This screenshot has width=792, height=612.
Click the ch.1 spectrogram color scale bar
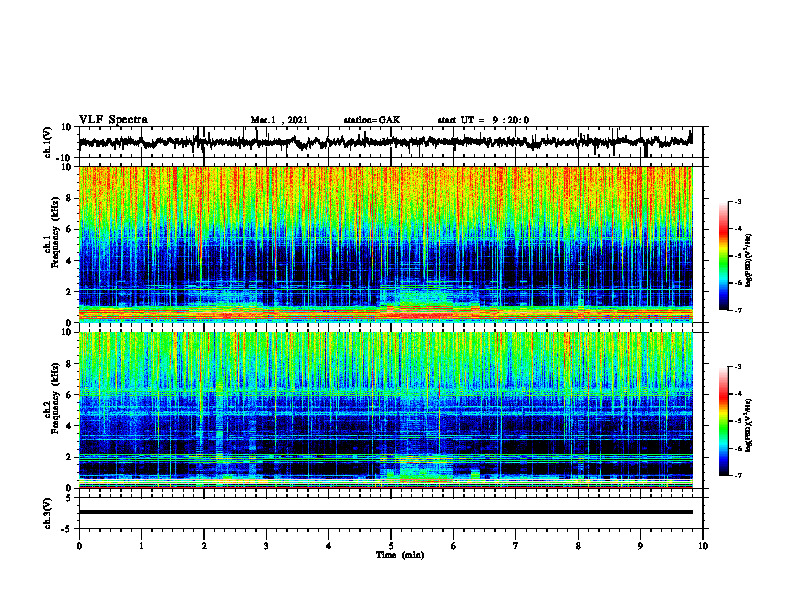[723, 256]
